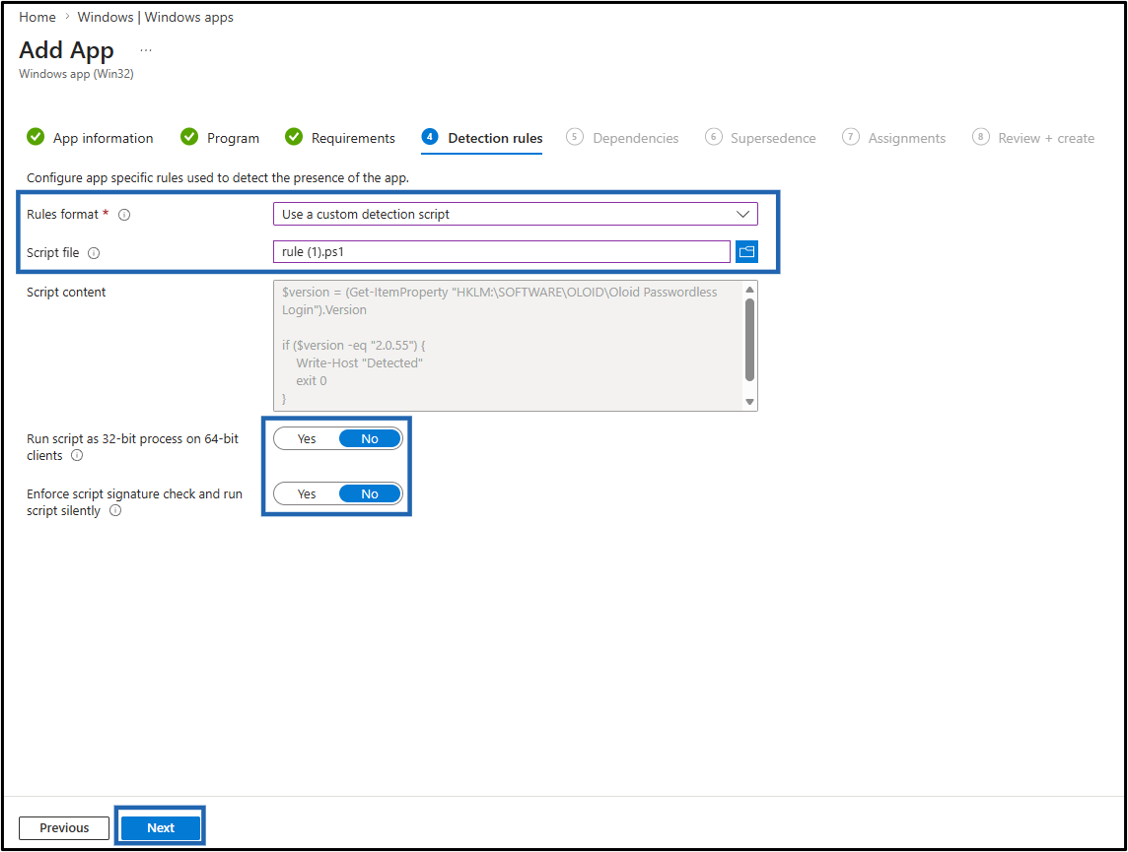The image size is (1128, 852).
Task: Click the script content scroll up arrow
Action: (x=750, y=289)
